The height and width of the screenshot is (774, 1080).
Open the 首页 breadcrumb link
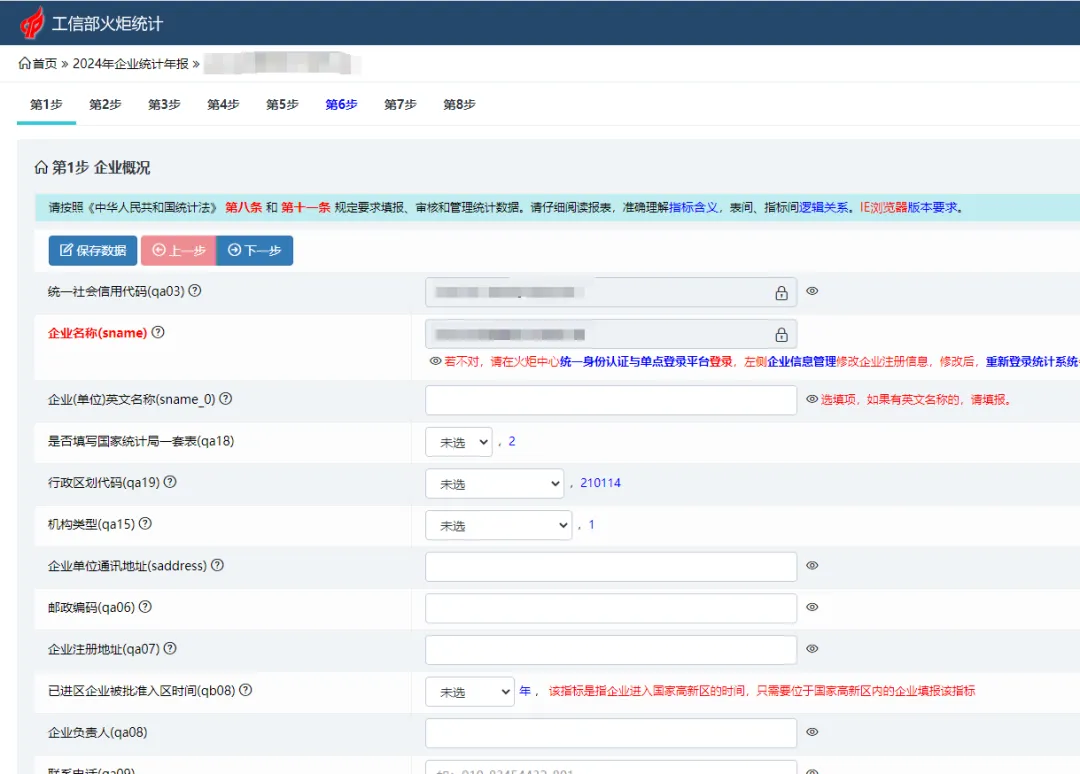(x=45, y=63)
